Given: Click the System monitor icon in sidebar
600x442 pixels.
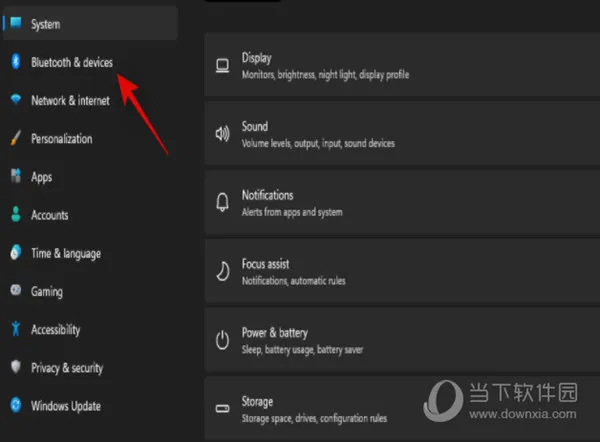Looking at the screenshot, I should click(x=16, y=23).
